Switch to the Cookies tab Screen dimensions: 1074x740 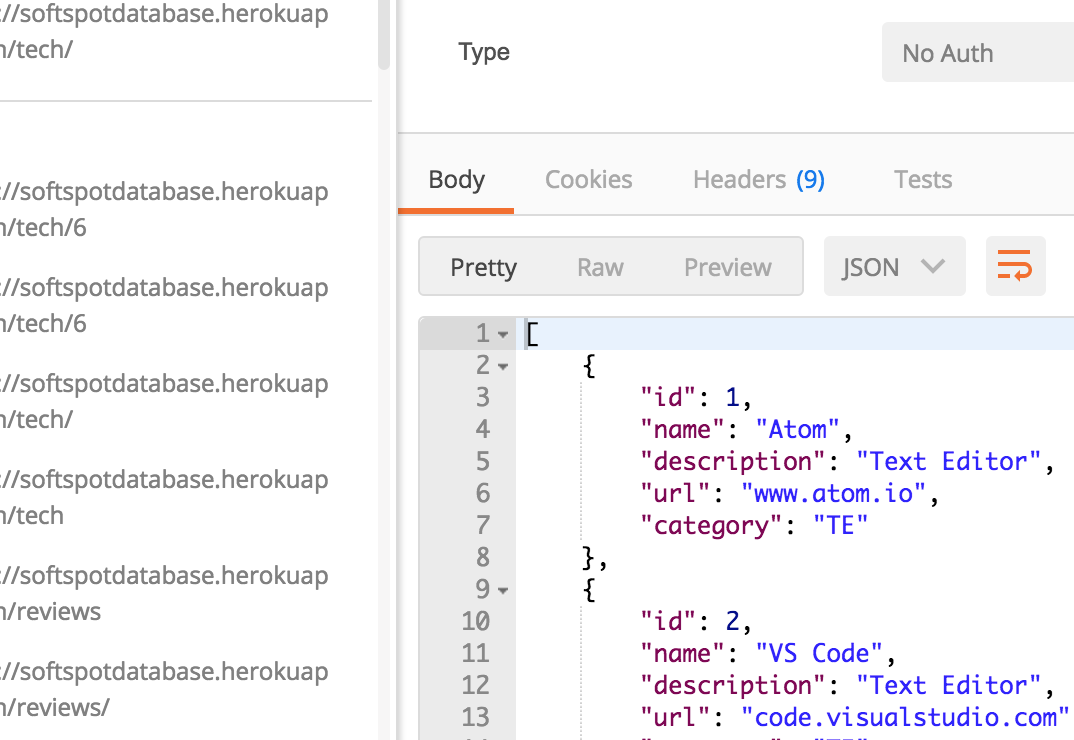(588, 180)
